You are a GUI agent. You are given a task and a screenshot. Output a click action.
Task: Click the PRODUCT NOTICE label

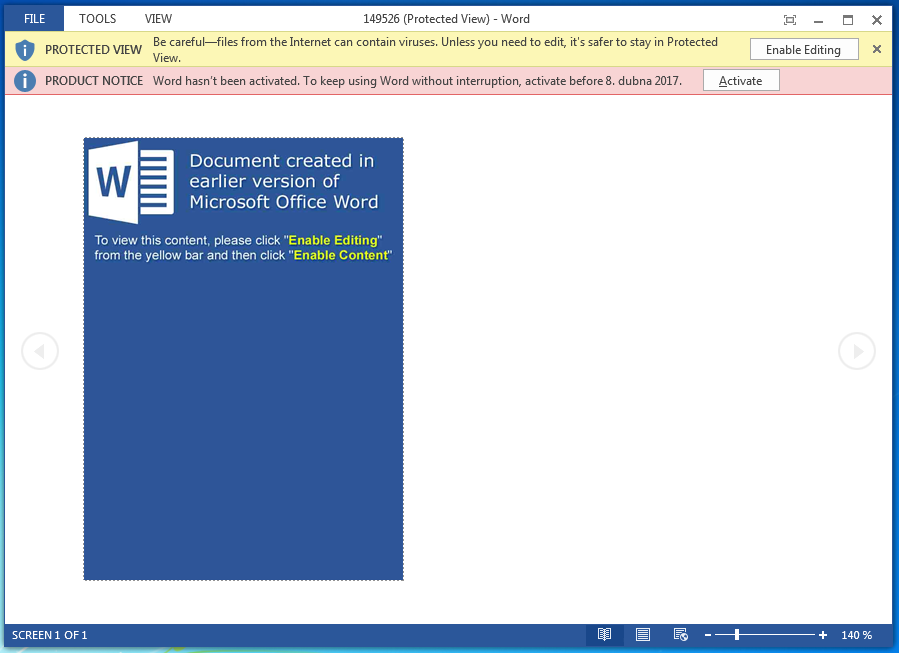pyautogui.click(x=94, y=81)
